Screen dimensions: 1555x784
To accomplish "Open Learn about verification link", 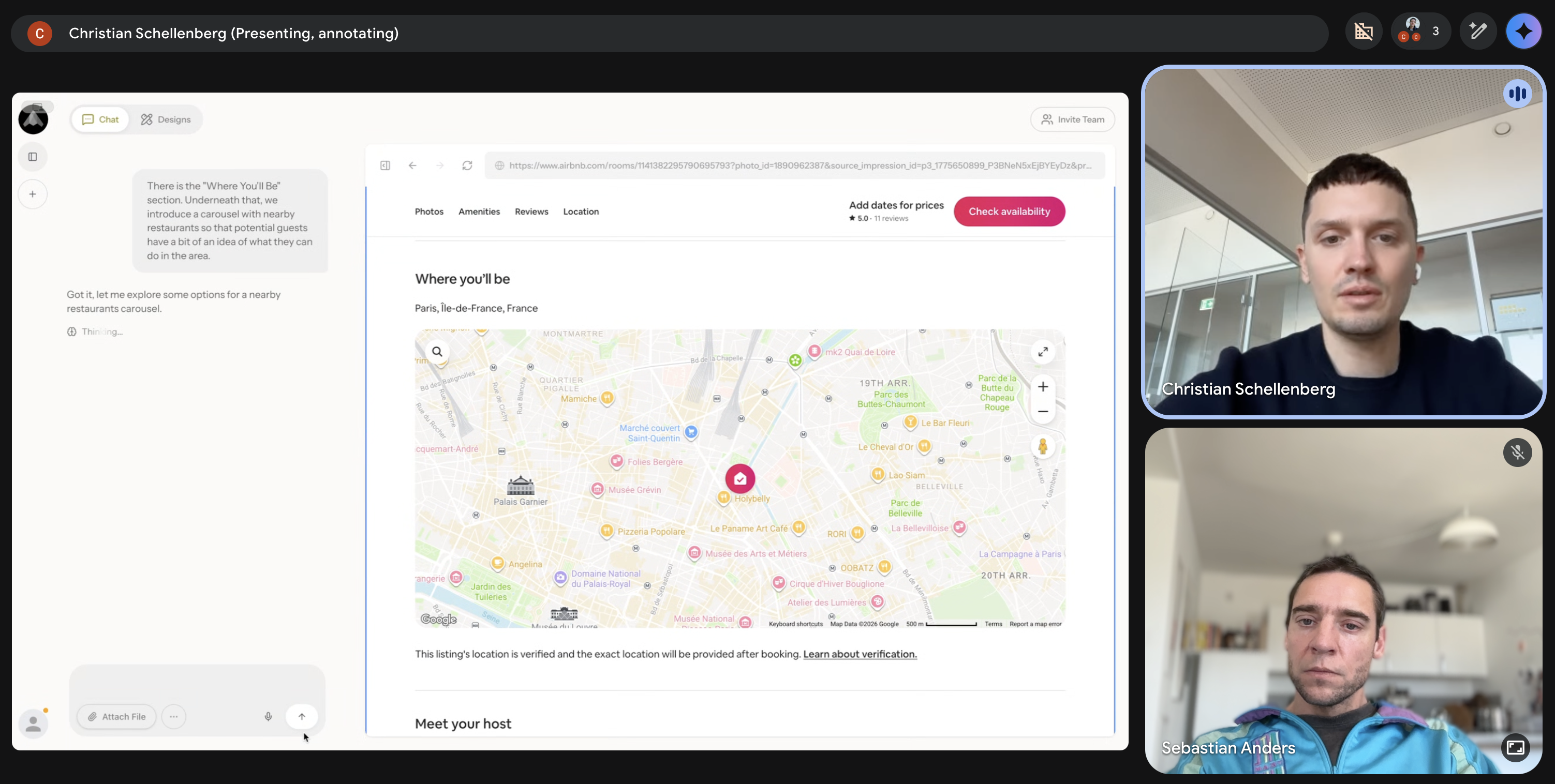I will tap(860, 654).
